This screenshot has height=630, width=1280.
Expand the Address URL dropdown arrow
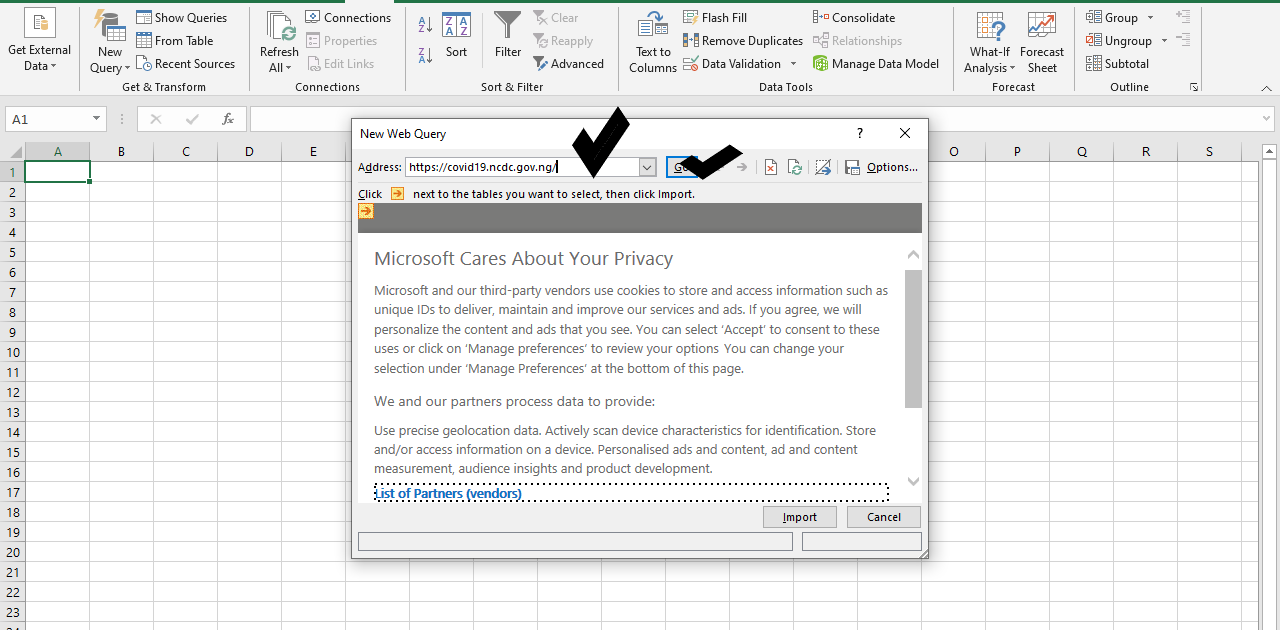point(647,168)
